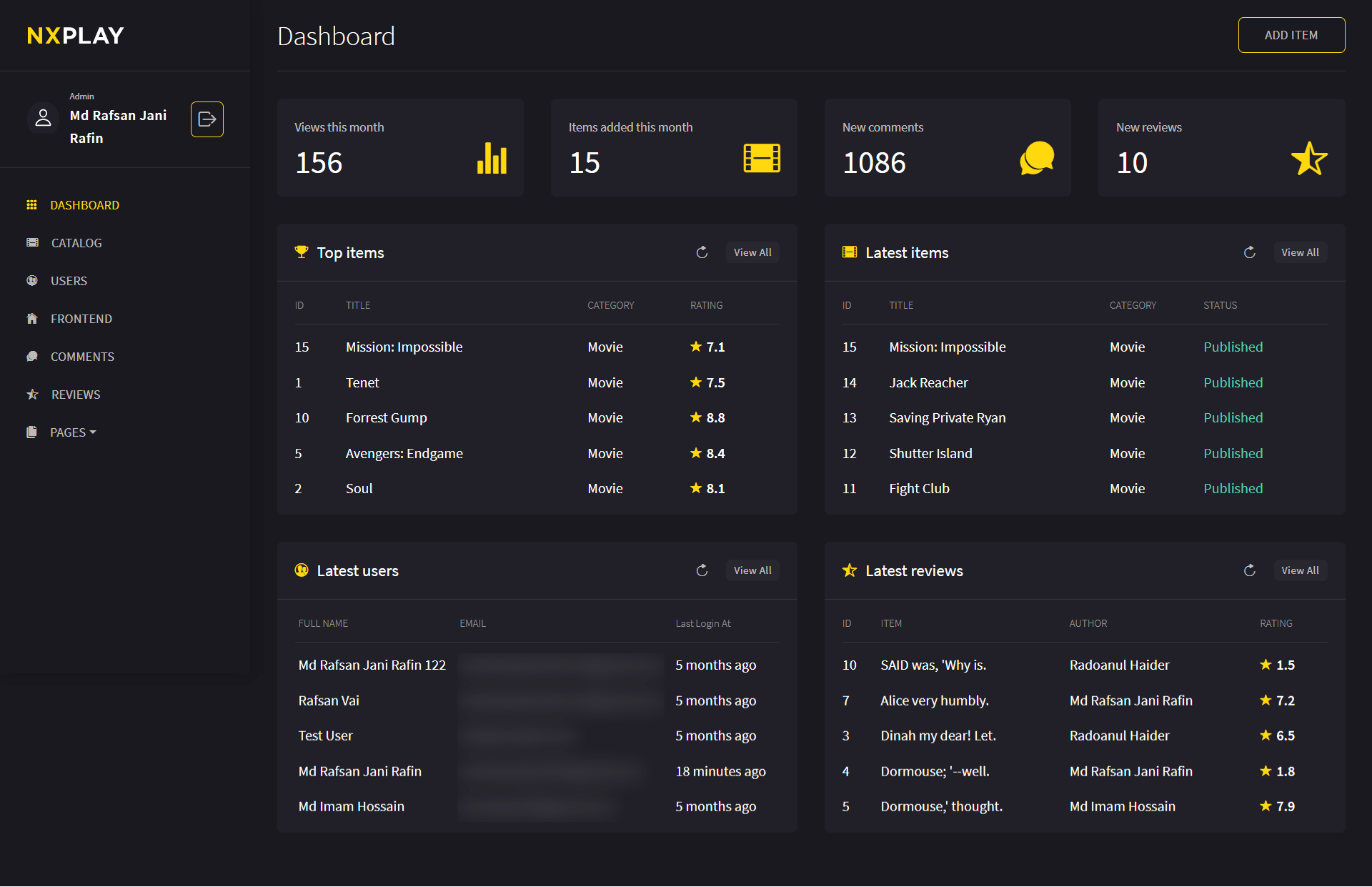Image resolution: width=1372 pixels, height=887 pixels.
Task: Click the star icon on New reviews card
Action: coord(1308,159)
